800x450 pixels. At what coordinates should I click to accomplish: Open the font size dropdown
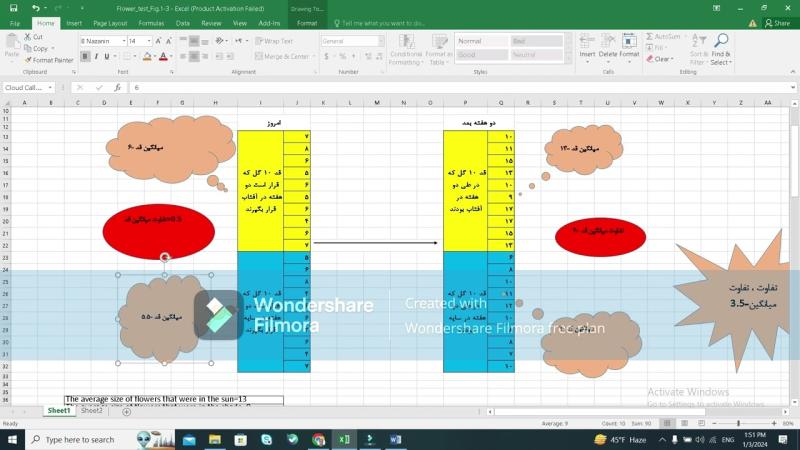(x=149, y=41)
